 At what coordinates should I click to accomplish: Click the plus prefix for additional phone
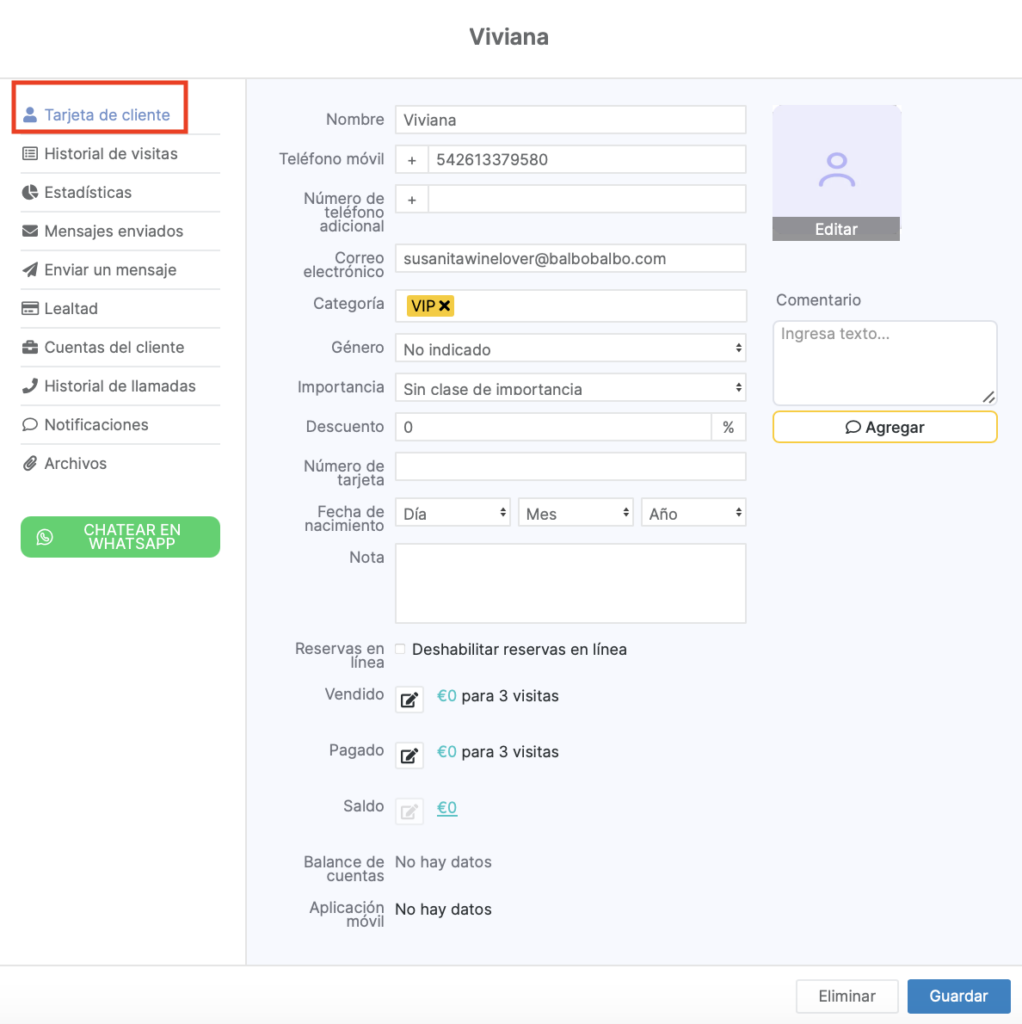point(411,199)
